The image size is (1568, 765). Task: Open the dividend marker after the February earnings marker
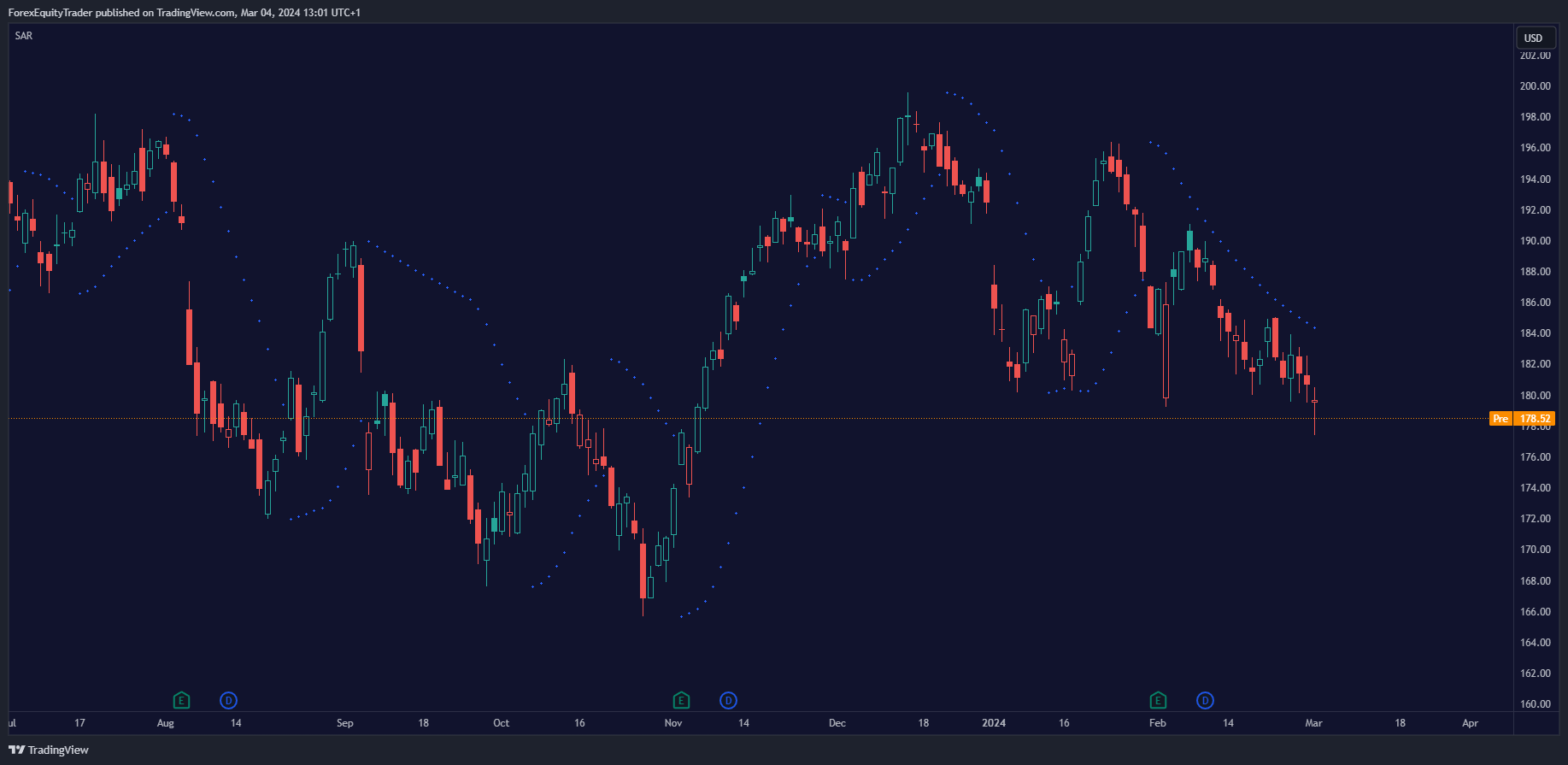coord(1205,701)
